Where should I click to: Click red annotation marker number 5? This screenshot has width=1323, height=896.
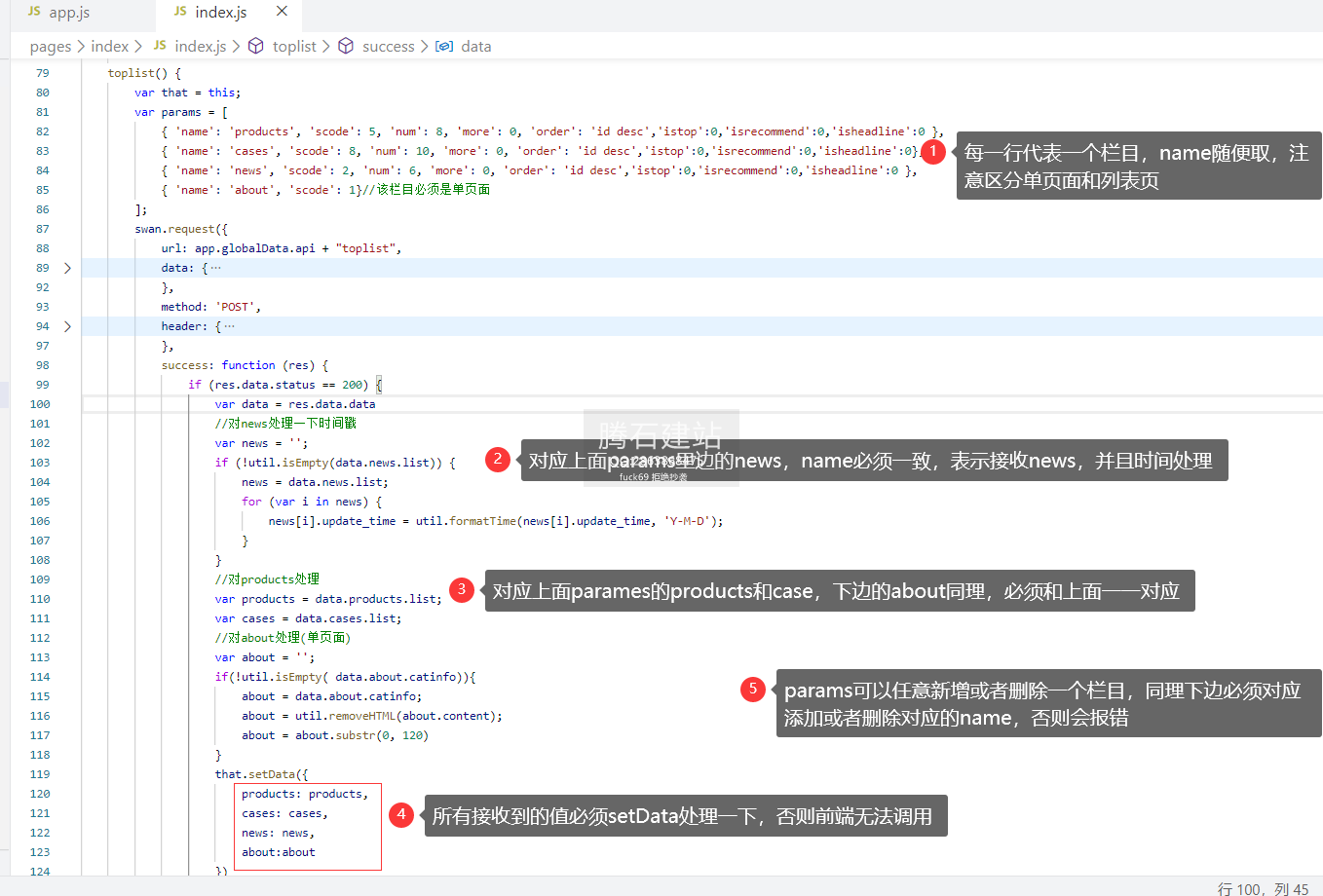point(753,689)
